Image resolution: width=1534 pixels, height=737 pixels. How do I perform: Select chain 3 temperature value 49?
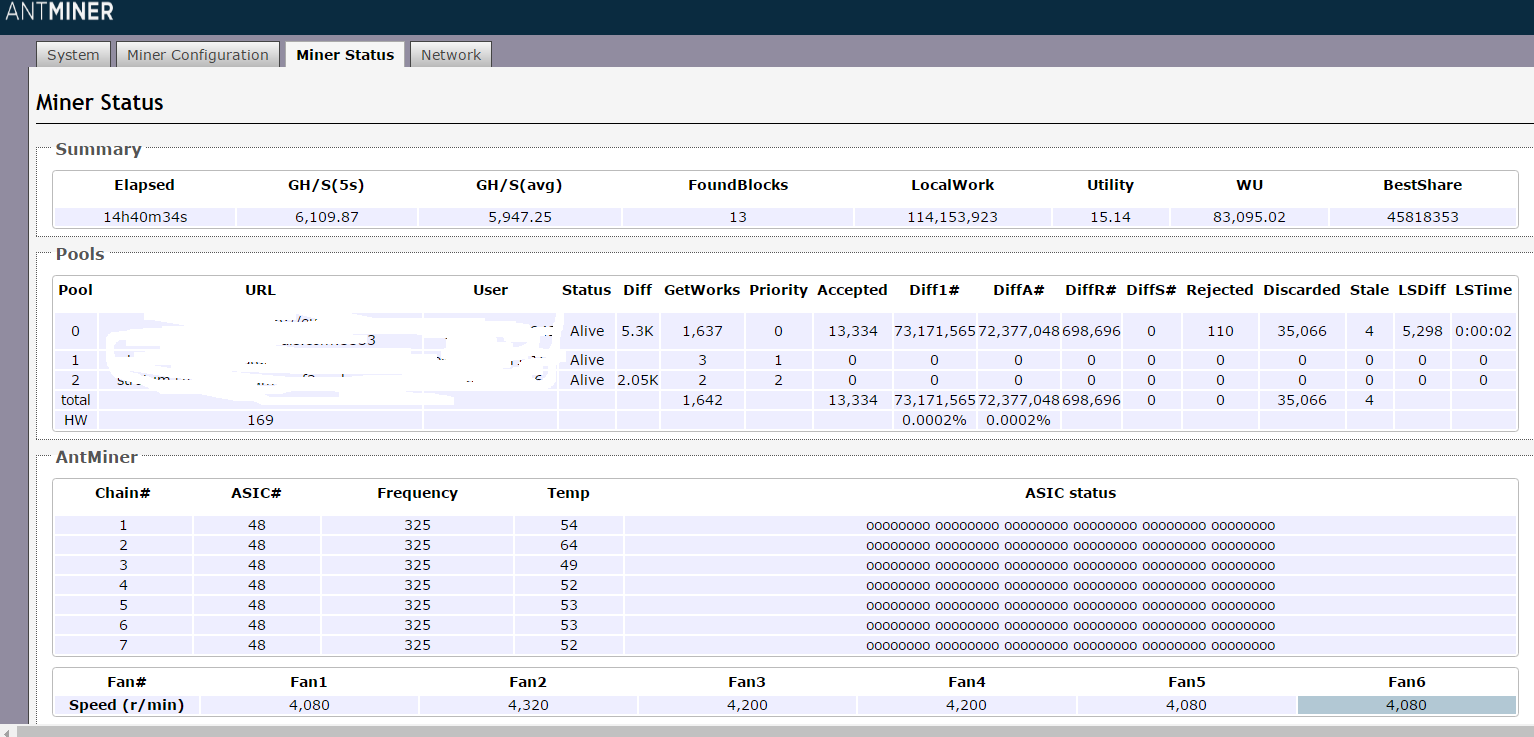pos(569,565)
